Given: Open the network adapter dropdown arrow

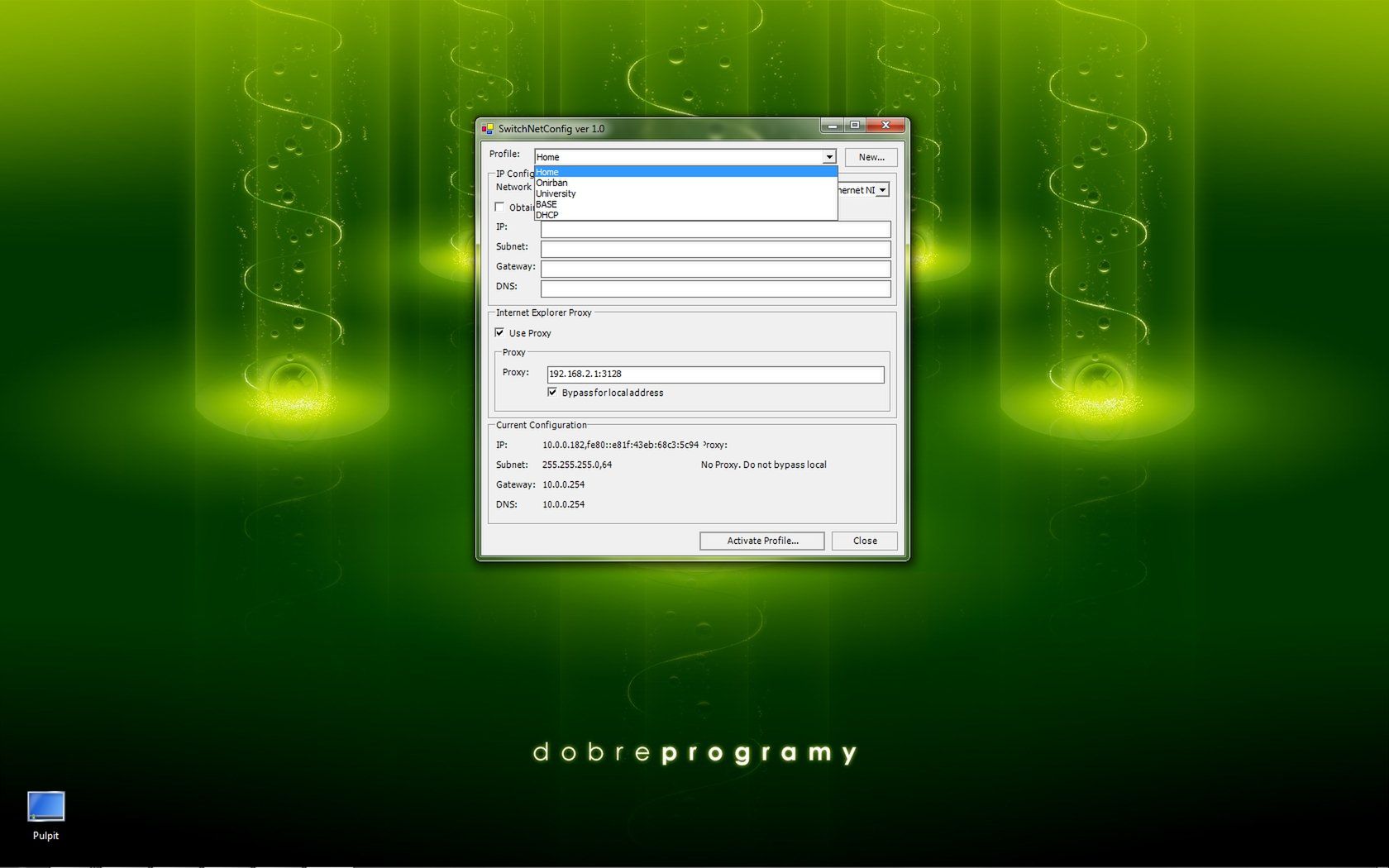Looking at the screenshot, I should (882, 190).
